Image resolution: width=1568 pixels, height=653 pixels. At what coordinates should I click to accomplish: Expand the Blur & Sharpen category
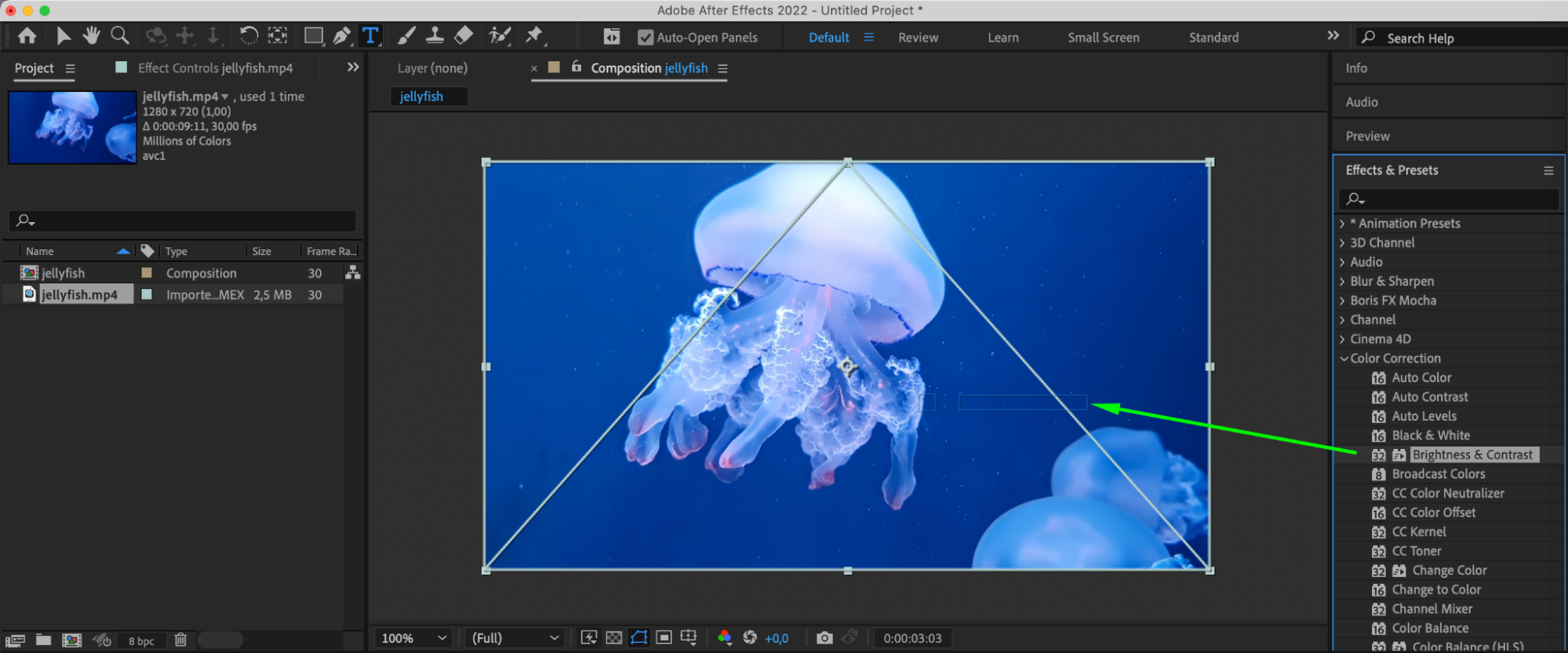pyautogui.click(x=1342, y=282)
